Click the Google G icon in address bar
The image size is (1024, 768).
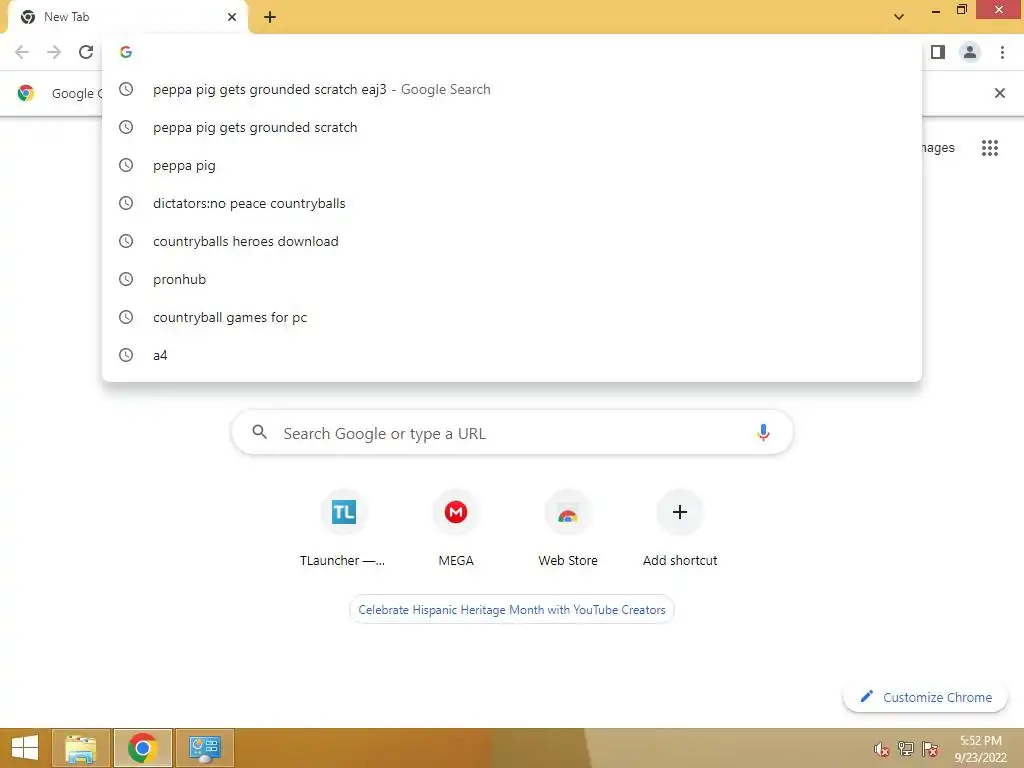point(126,52)
